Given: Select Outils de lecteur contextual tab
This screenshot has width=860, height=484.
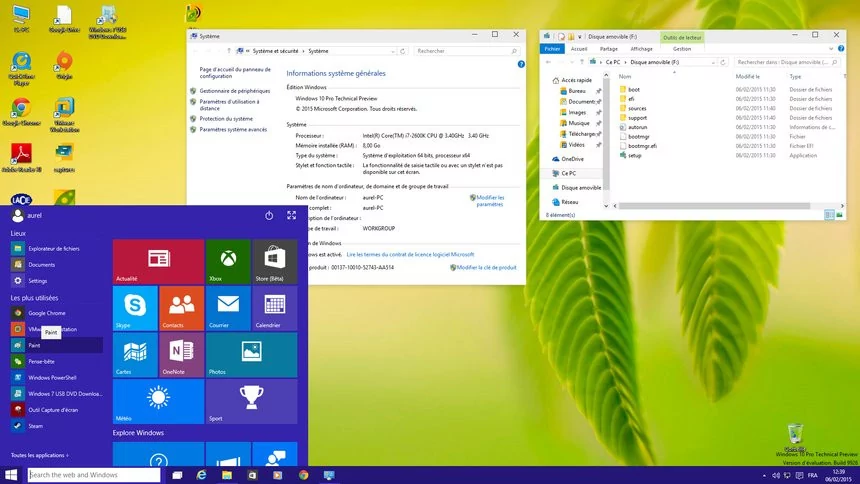Looking at the screenshot, I should [682, 37].
